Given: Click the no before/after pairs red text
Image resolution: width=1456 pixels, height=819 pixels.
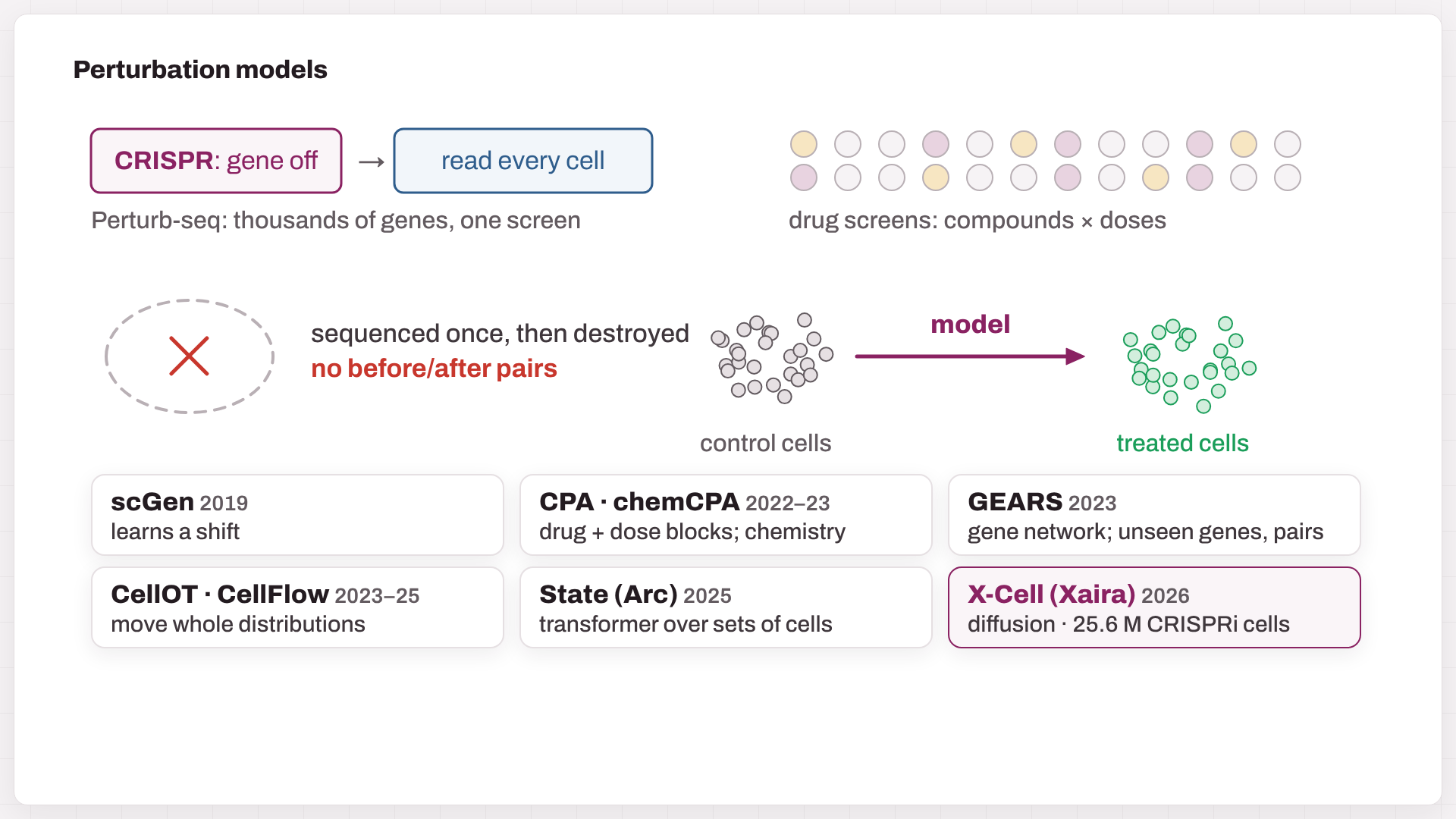Looking at the screenshot, I should [434, 369].
